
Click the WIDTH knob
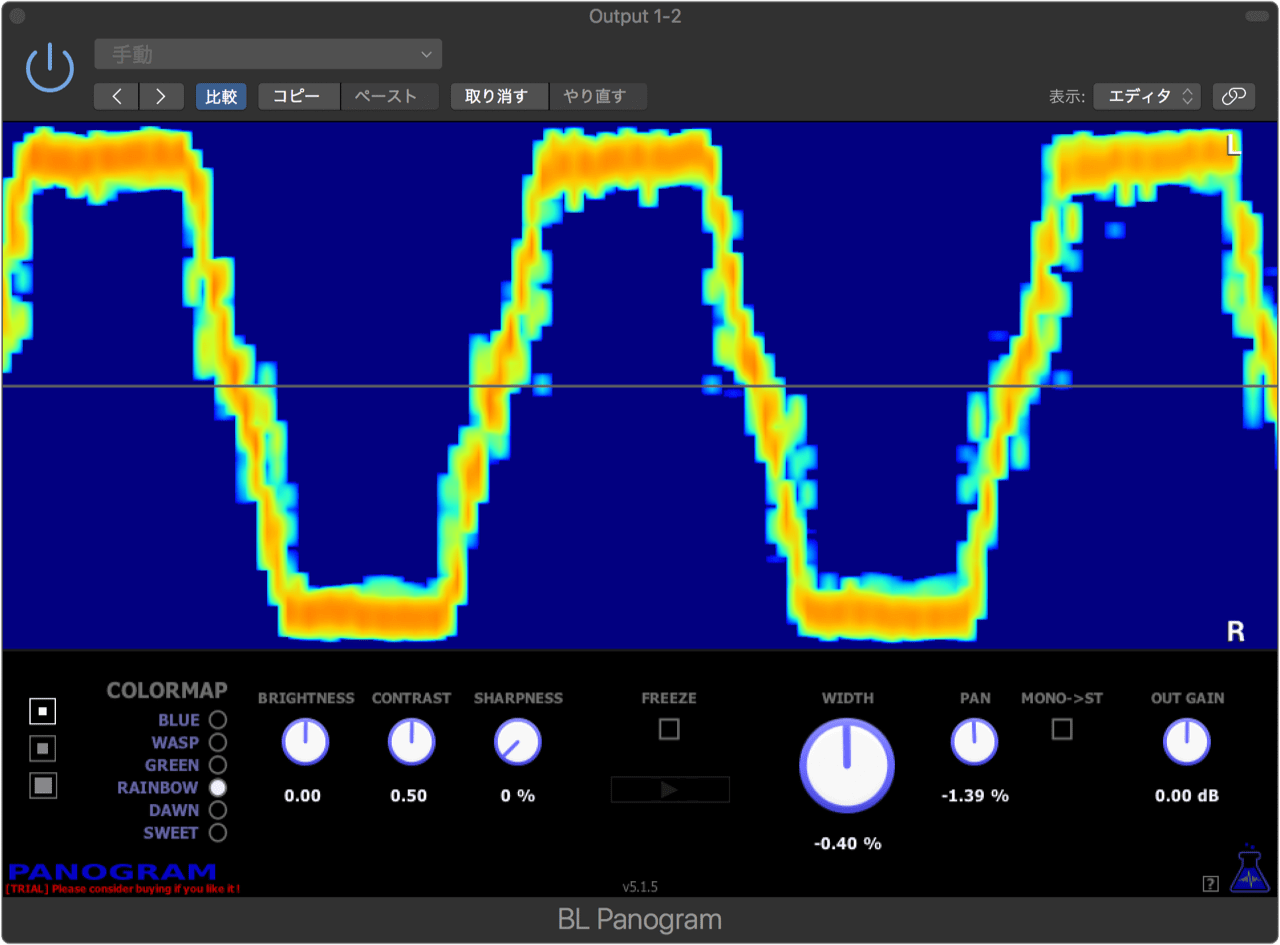[847, 766]
